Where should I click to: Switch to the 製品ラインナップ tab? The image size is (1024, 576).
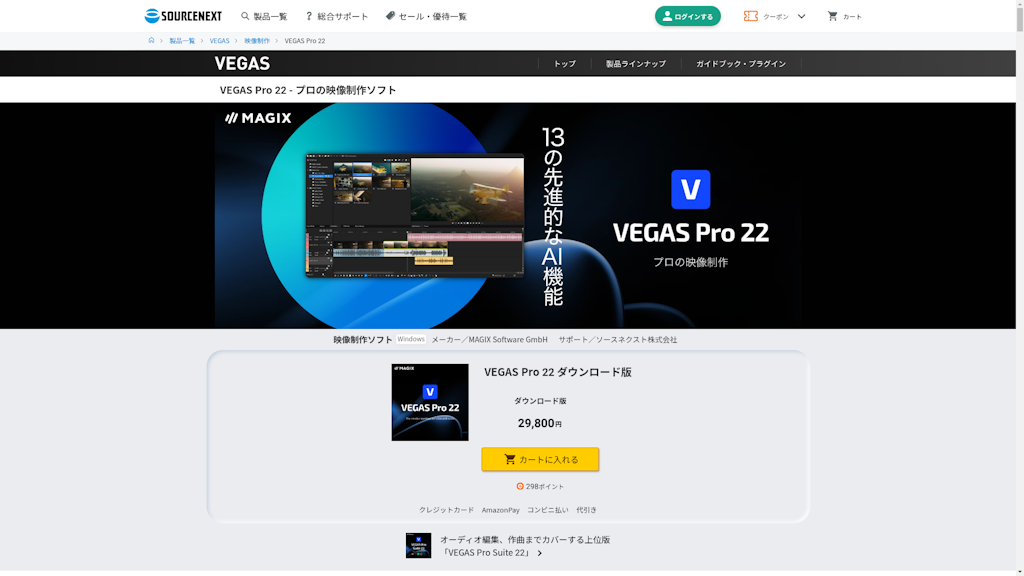[x=635, y=64]
